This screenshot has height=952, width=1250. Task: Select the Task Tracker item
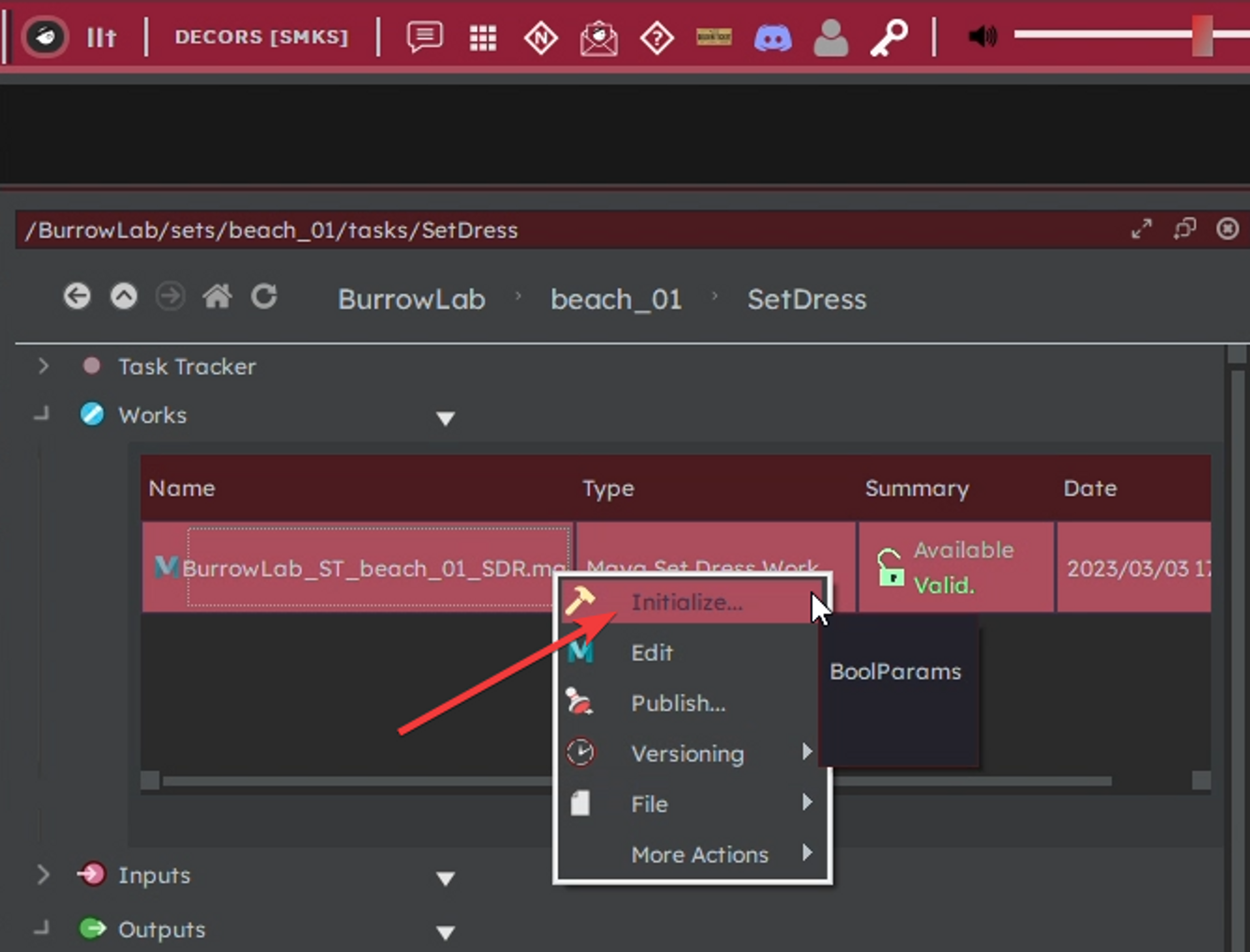pyautogui.click(x=187, y=367)
